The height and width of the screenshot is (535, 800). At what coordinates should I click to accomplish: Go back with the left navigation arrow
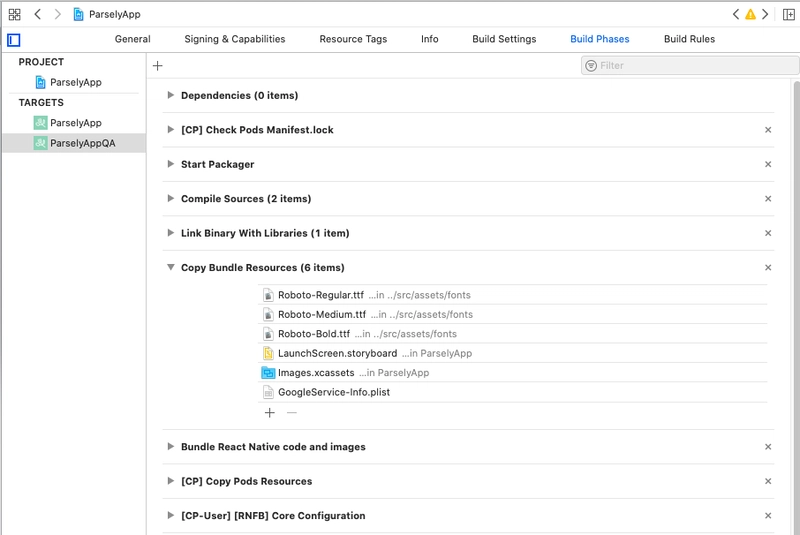[x=38, y=14]
